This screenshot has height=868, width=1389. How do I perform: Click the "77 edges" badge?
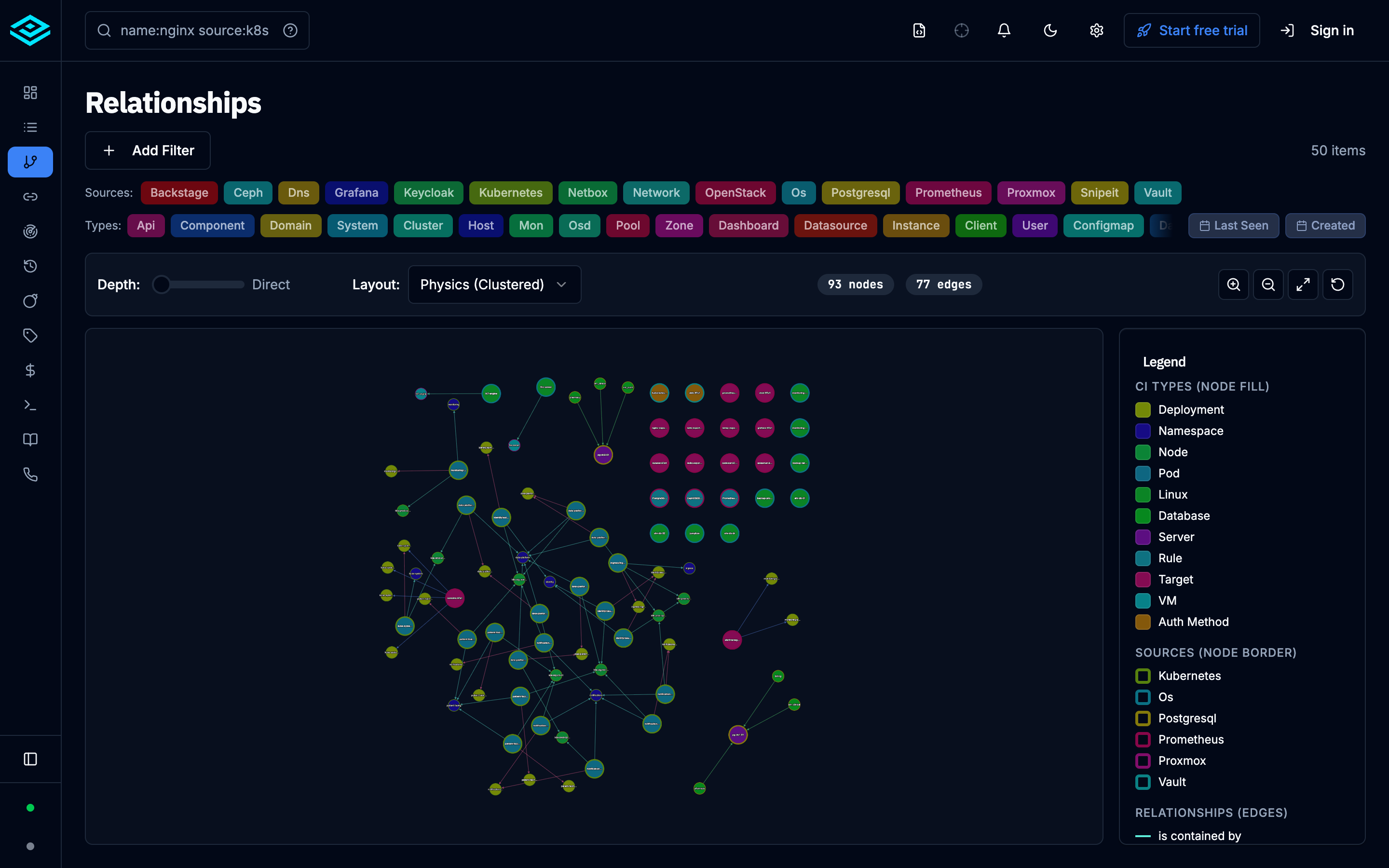943,285
